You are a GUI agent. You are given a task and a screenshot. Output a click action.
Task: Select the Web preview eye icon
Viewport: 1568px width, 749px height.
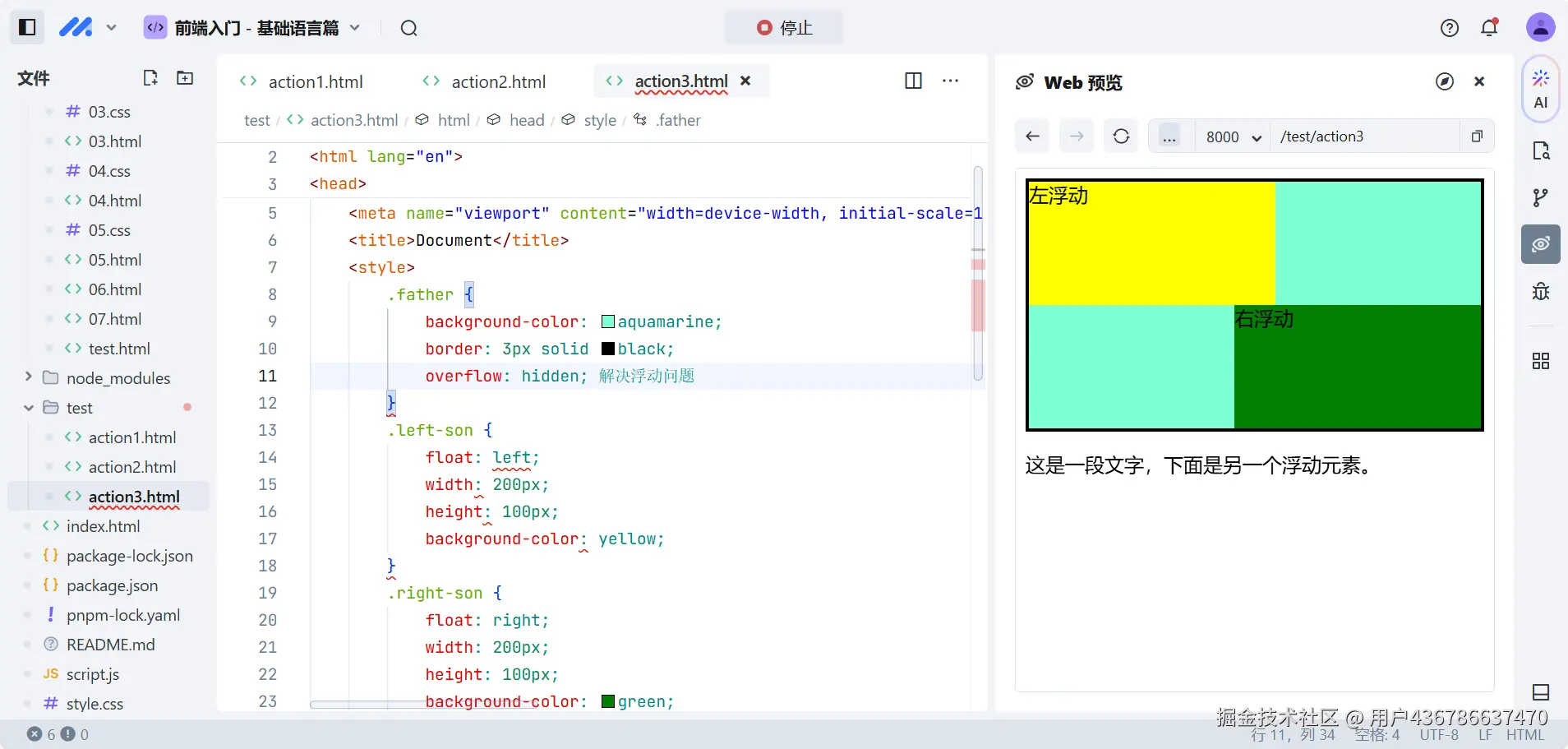click(x=1541, y=244)
